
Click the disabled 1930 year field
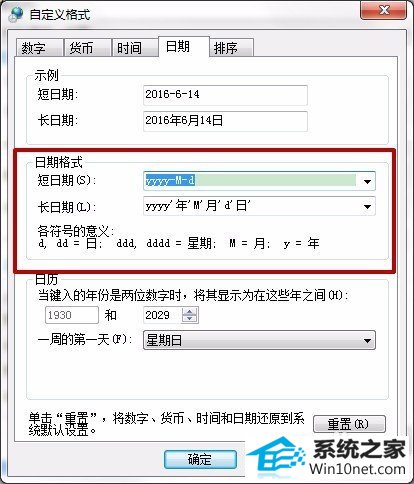pos(72,315)
